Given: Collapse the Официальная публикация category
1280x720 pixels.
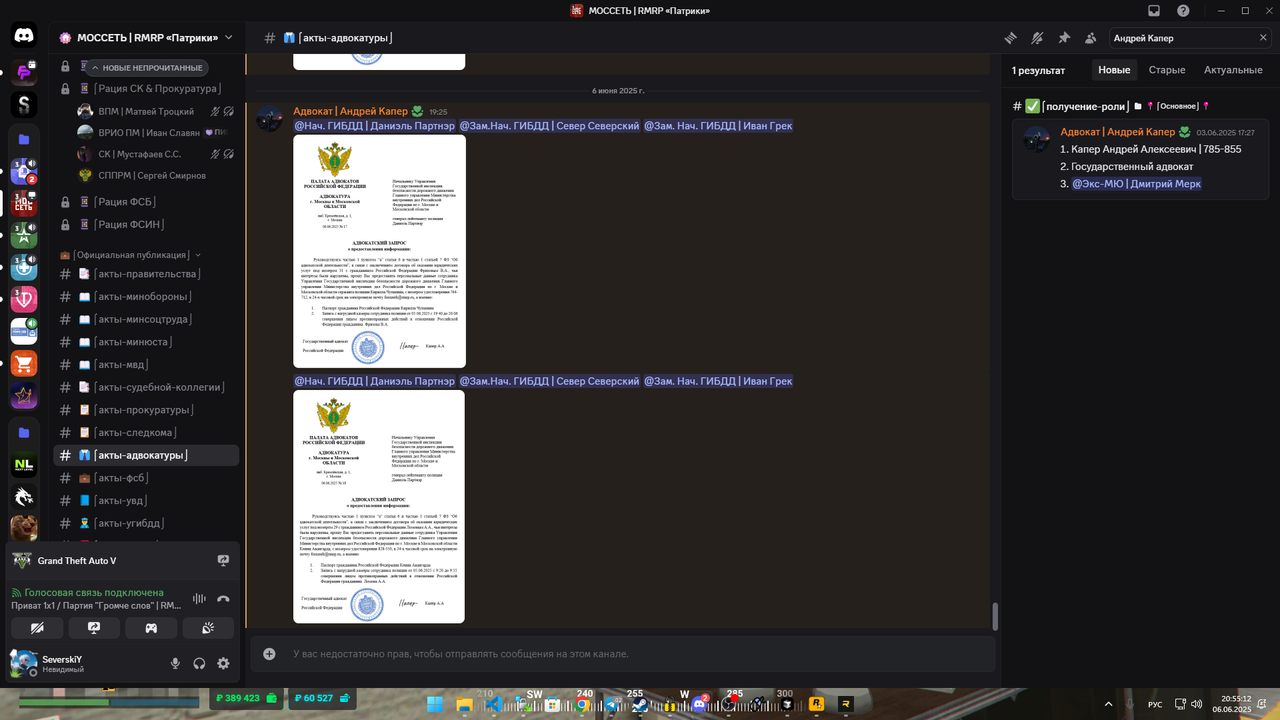Looking at the screenshot, I should (130, 255).
